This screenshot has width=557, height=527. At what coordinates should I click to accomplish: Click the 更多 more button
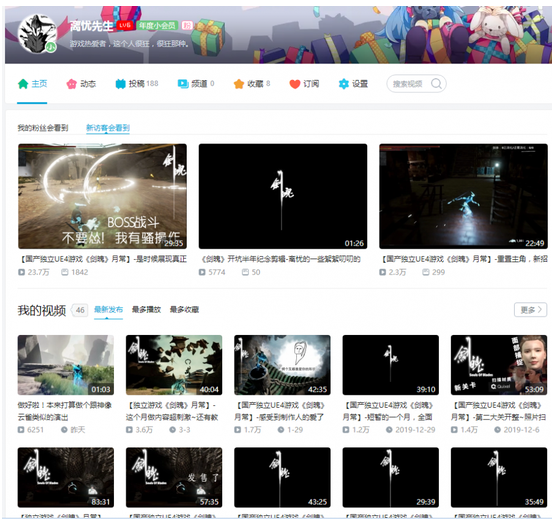pos(530,310)
